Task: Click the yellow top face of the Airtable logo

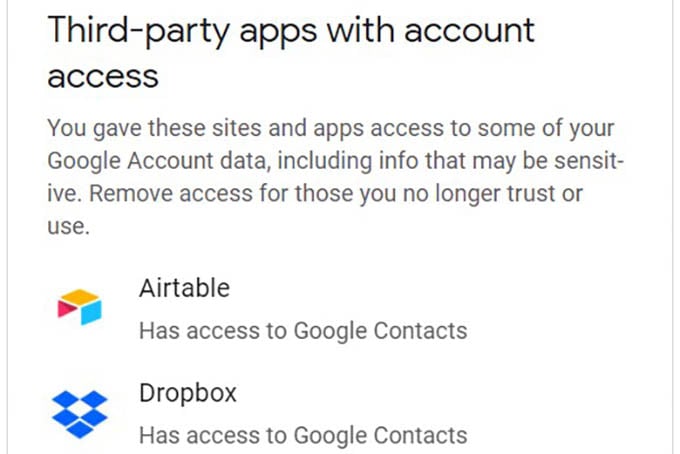Action: click(x=79, y=296)
